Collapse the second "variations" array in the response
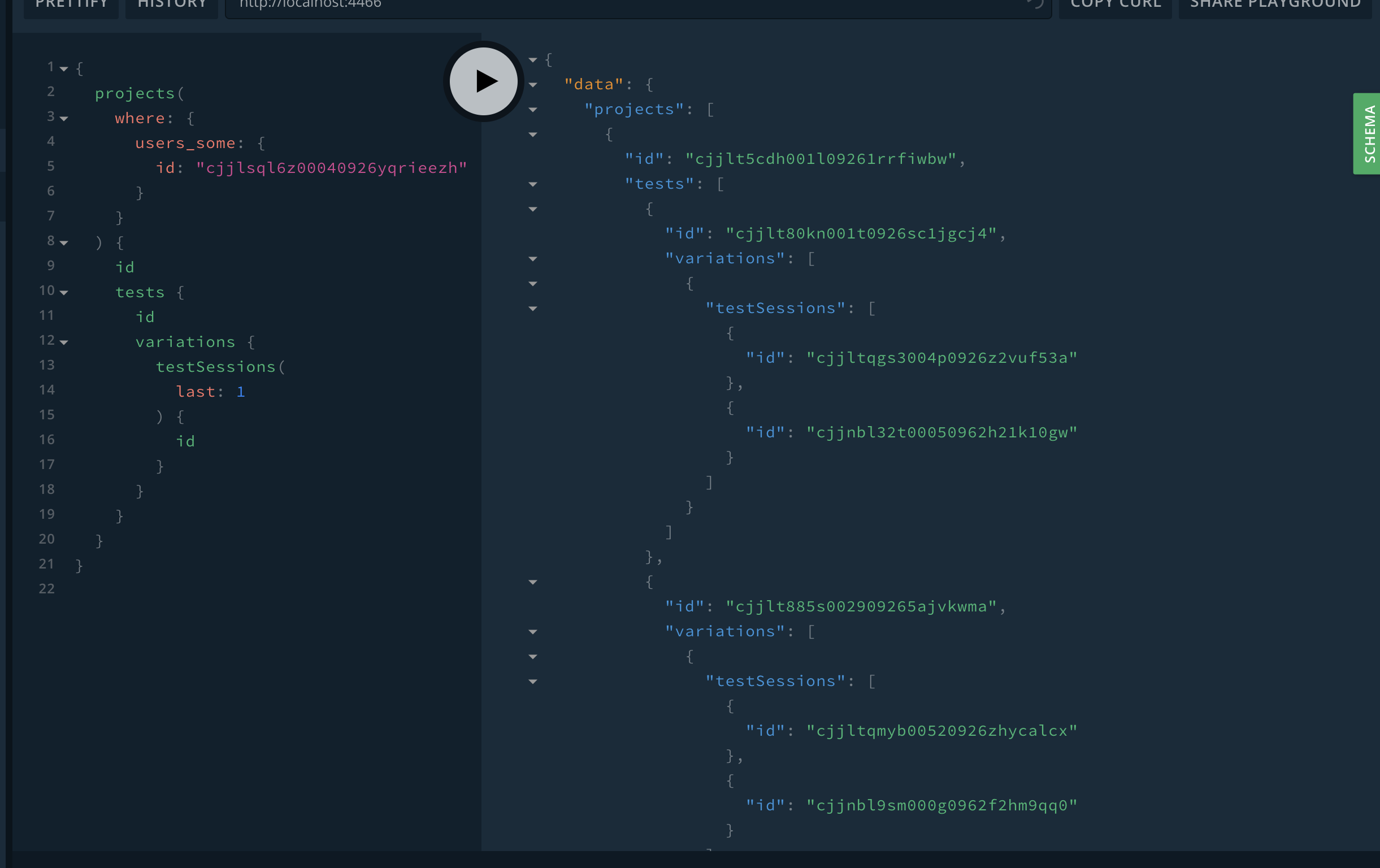 (533, 631)
